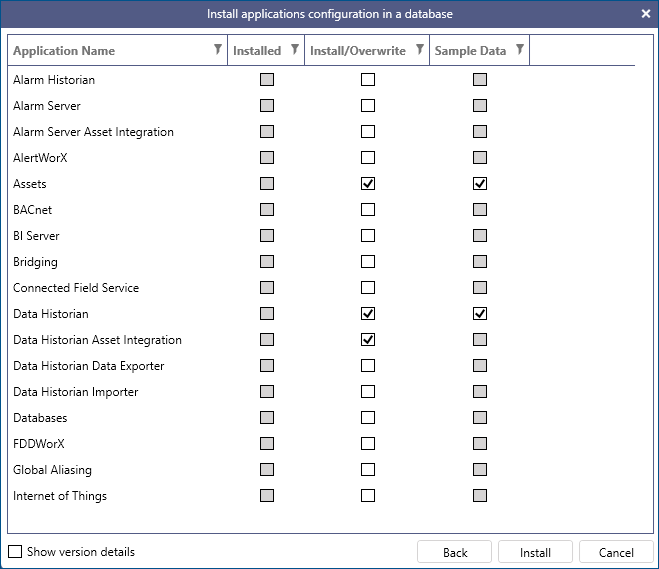Select the Global Aliasing application name

point(52,470)
